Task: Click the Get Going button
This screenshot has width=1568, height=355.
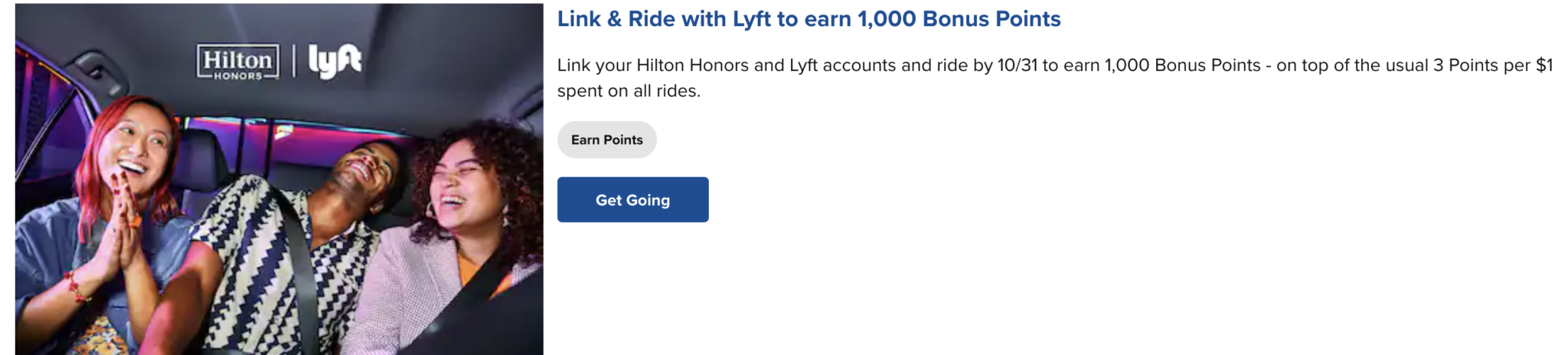Action: [x=632, y=200]
